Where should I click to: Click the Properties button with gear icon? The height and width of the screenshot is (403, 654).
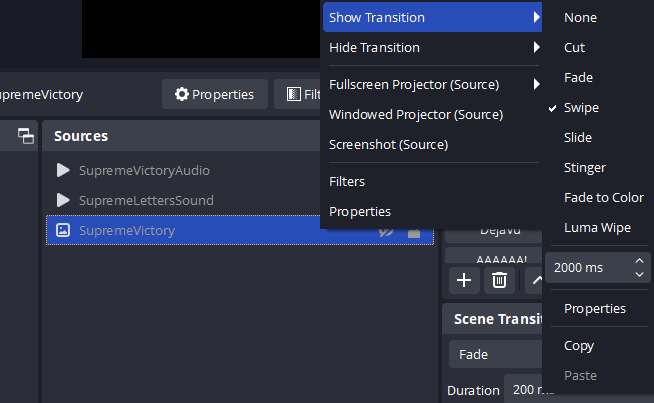[215, 94]
